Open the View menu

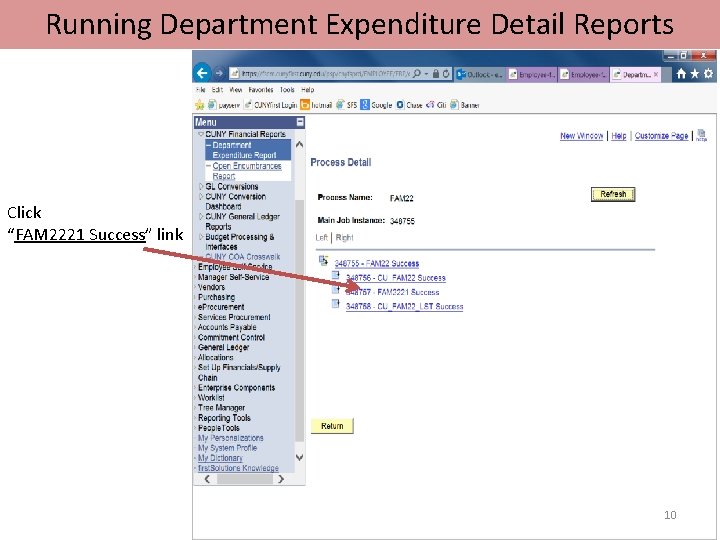pos(236,90)
